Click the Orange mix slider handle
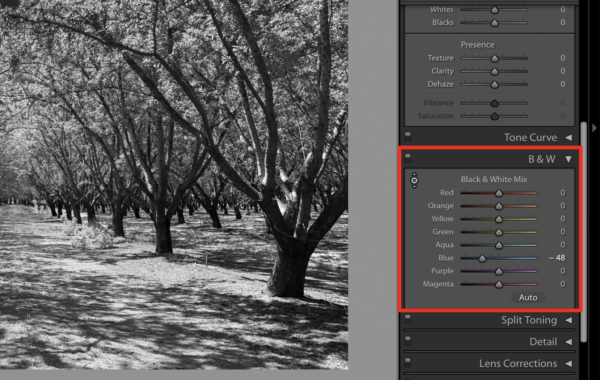This screenshot has height=380, width=600. click(499, 206)
